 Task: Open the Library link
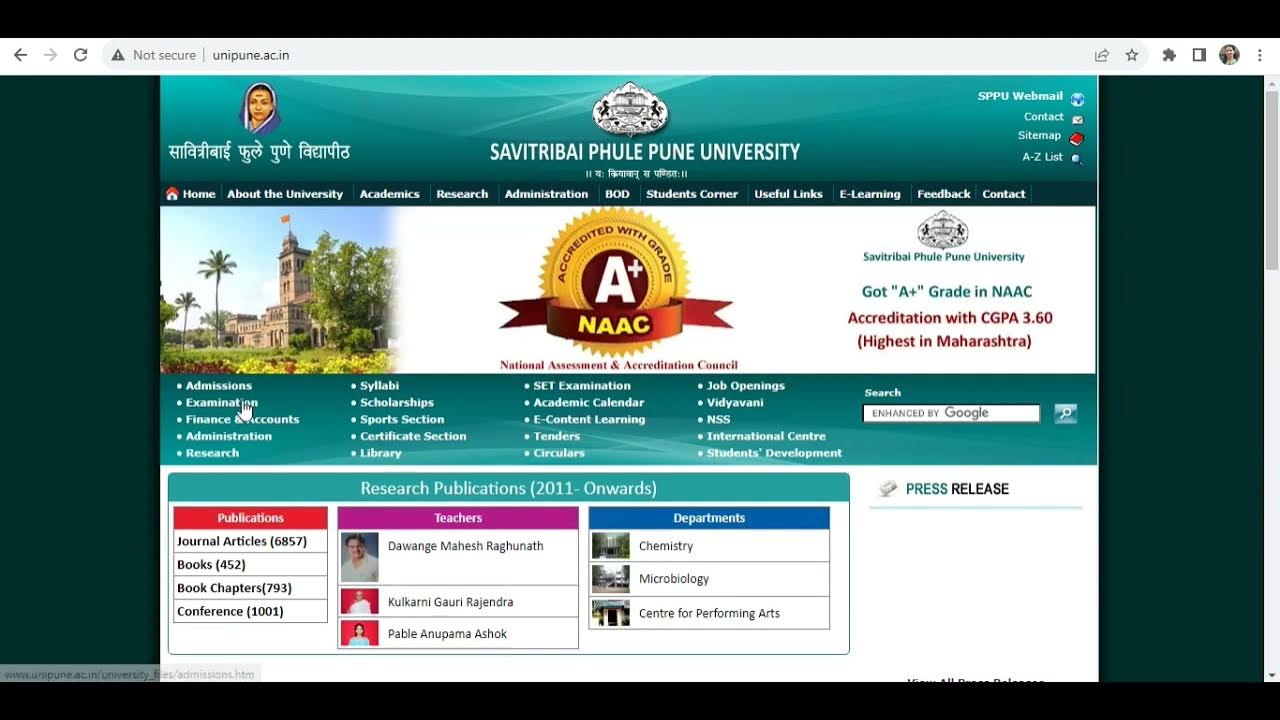point(381,454)
